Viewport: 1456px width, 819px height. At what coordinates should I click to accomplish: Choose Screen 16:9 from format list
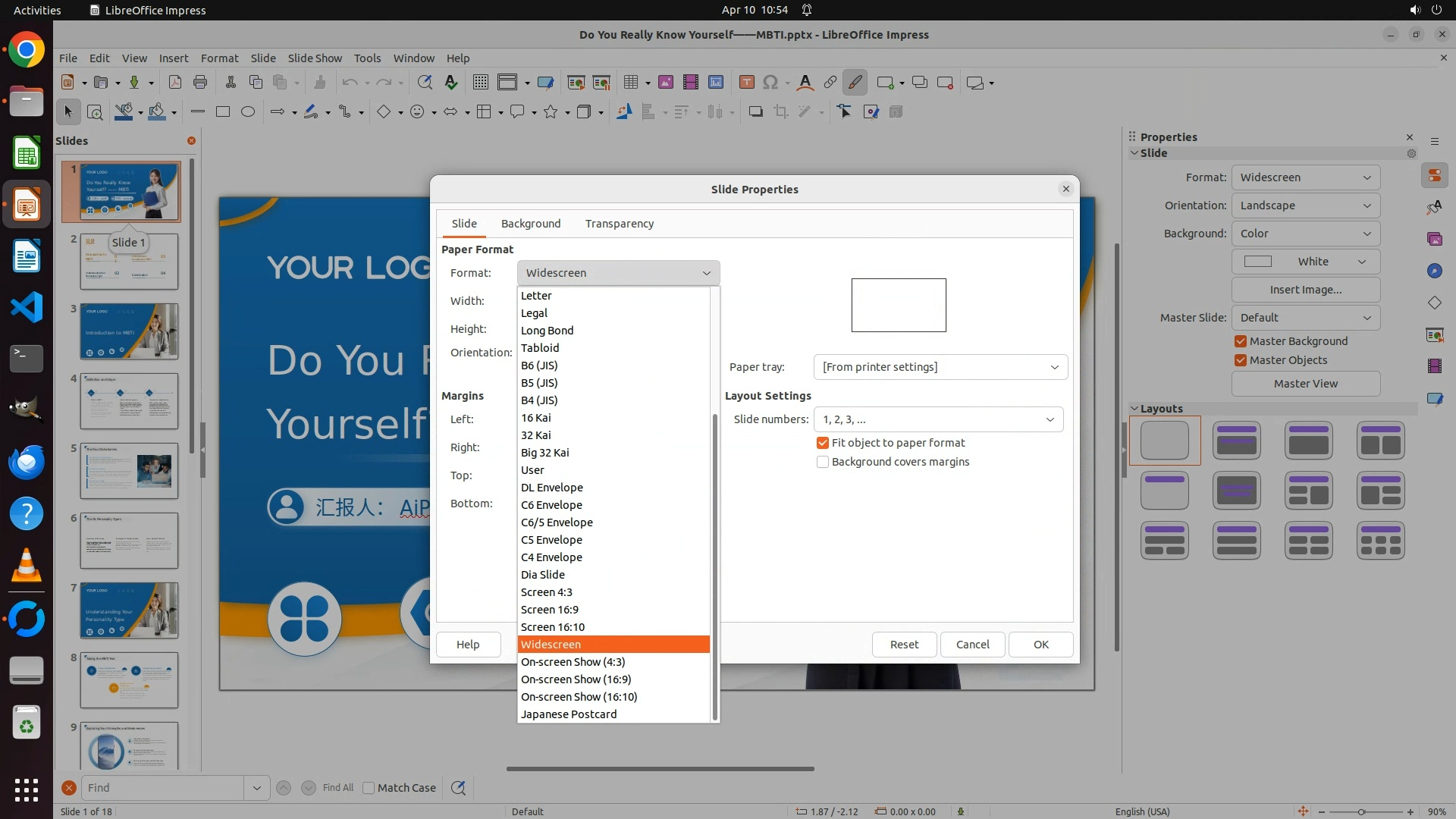[x=550, y=610]
